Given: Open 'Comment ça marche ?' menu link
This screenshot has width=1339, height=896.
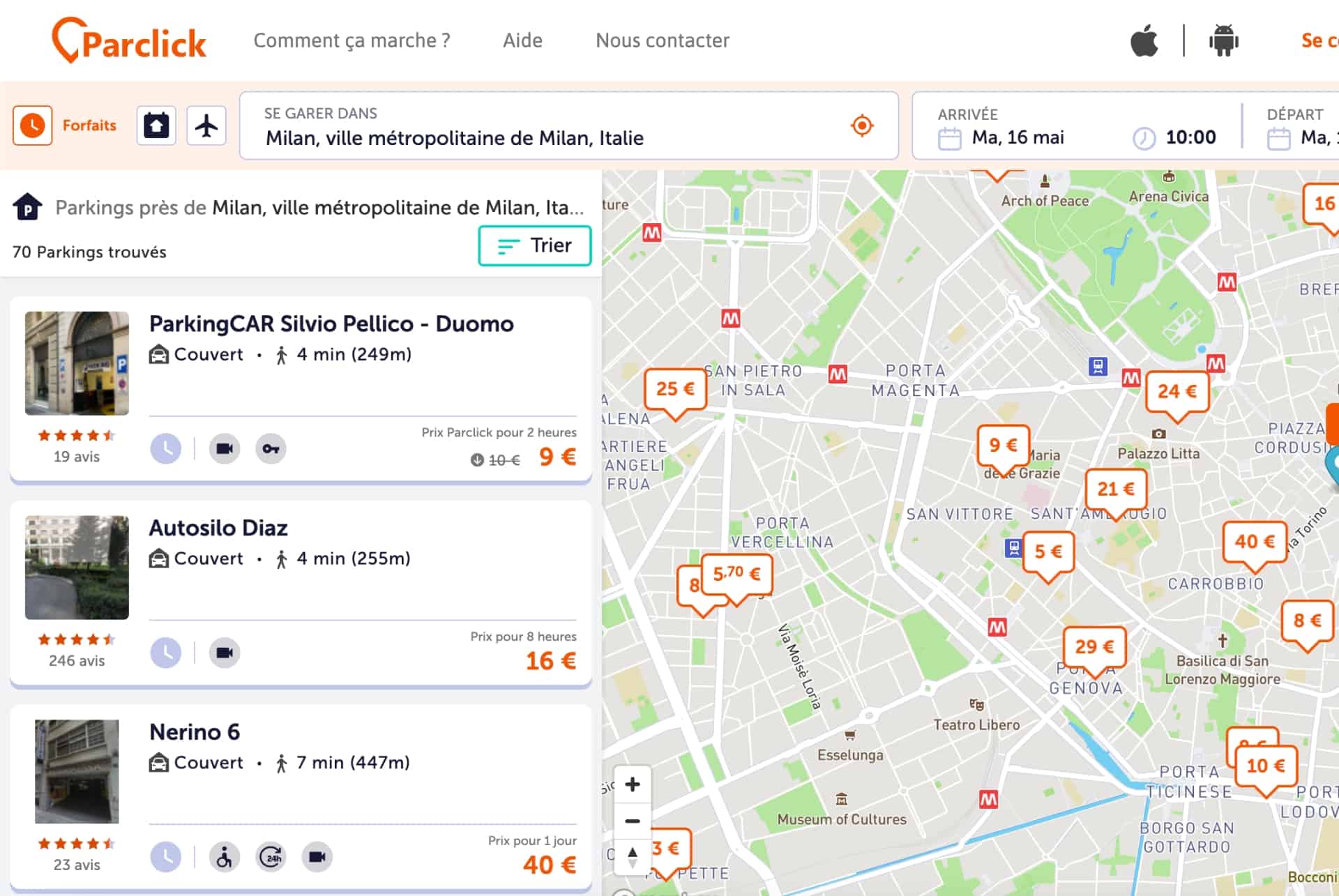Looking at the screenshot, I should click(x=351, y=40).
